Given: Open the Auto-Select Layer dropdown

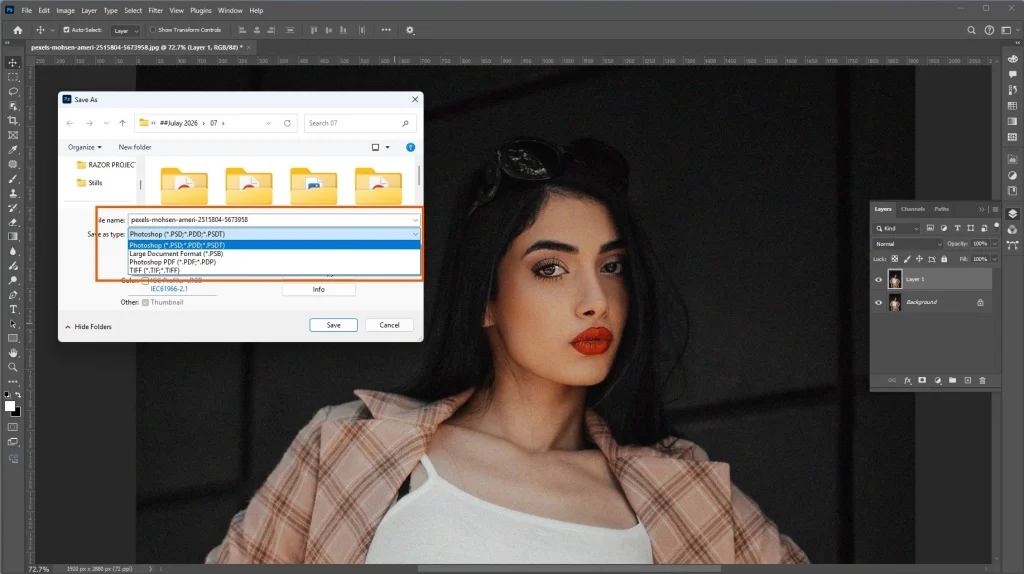Looking at the screenshot, I should (x=125, y=31).
